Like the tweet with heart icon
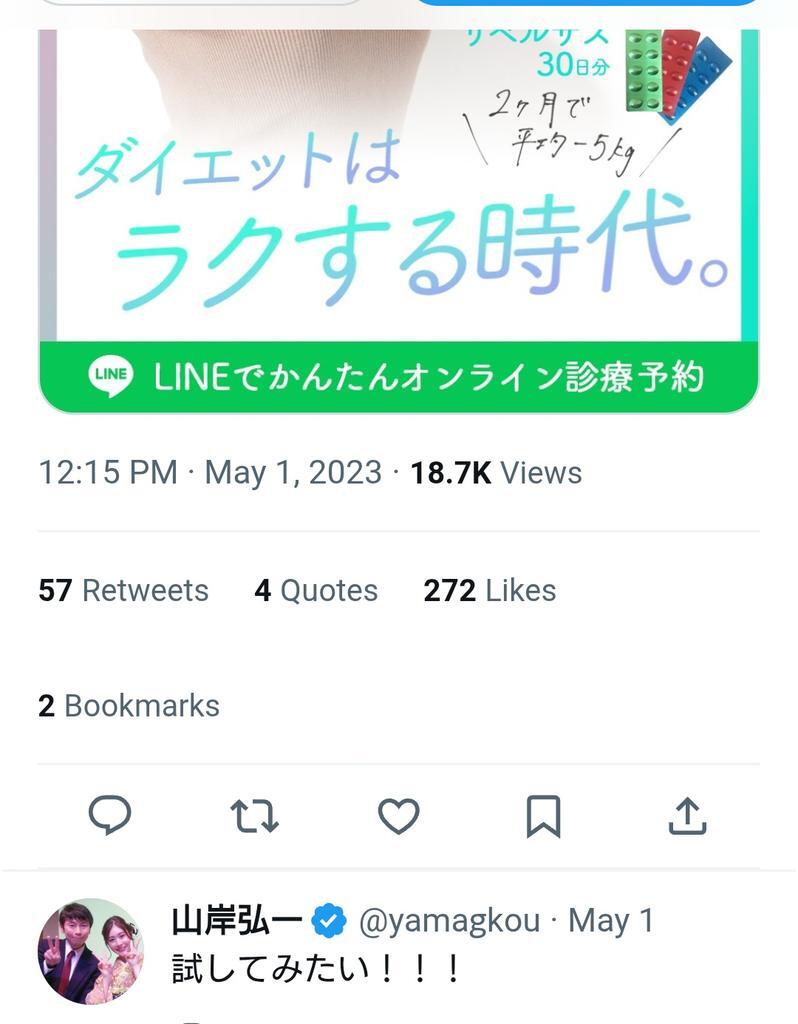The width and height of the screenshot is (798, 1024). (x=399, y=816)
